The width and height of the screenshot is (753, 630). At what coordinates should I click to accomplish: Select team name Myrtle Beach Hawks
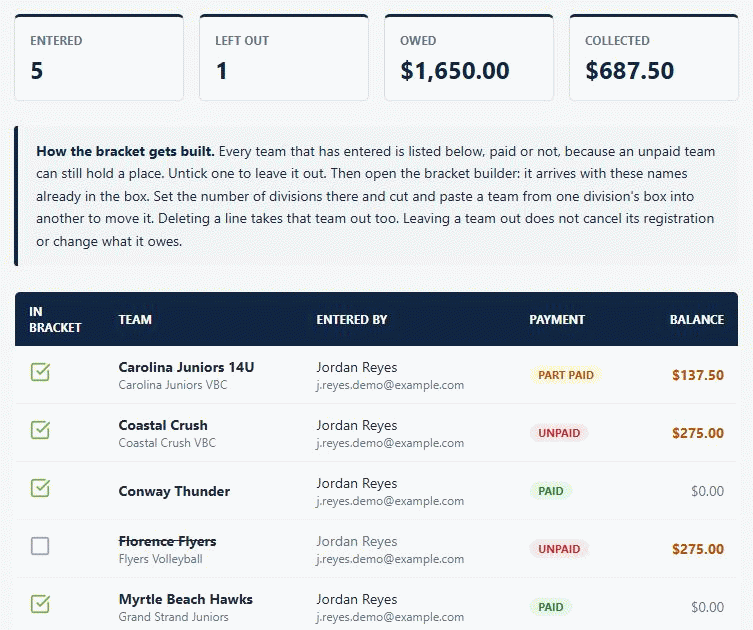(185, 599)
